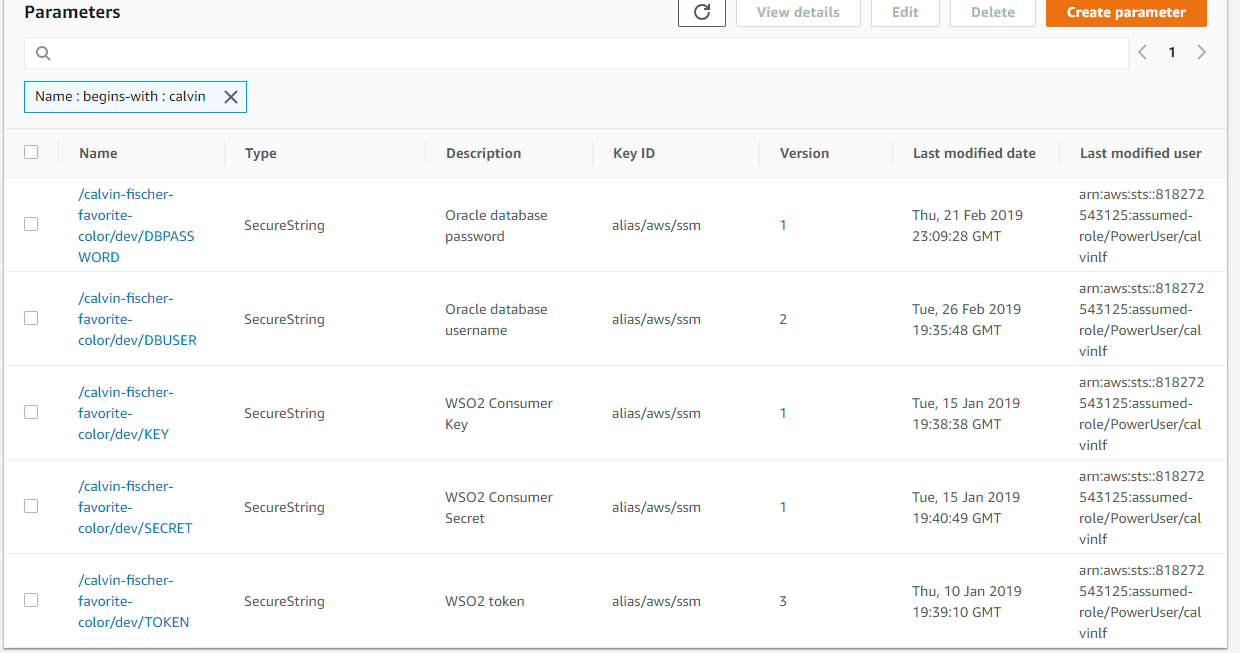The image size is (1240, 653).
Task: Open the /dev/SECRET parameter link
Action: [x=135, y=507]
